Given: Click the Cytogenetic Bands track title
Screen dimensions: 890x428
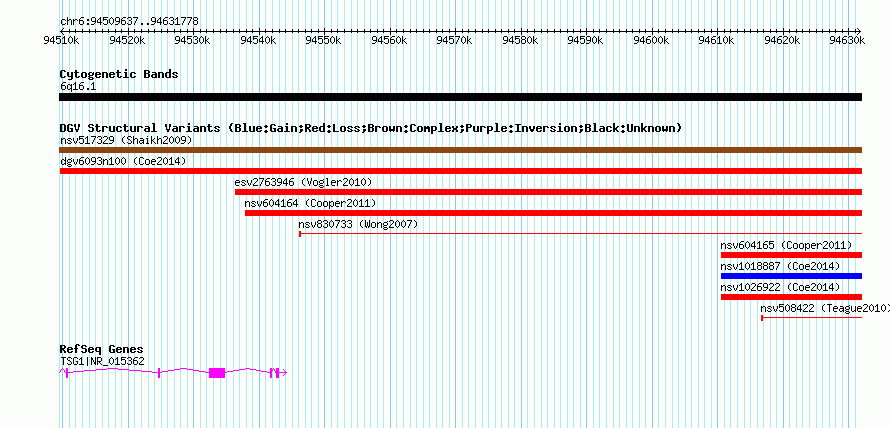Looking at the screenshot, I should tap(119, 74).
